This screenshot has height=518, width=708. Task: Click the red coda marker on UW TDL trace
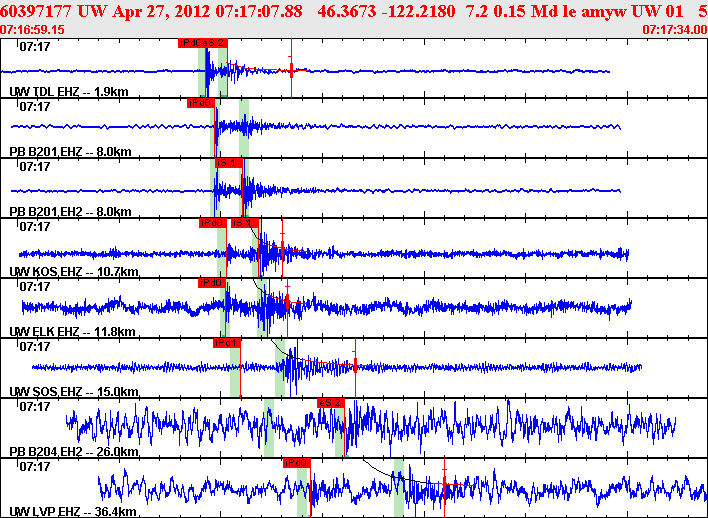pyautogui.click(x=291, y=70)
